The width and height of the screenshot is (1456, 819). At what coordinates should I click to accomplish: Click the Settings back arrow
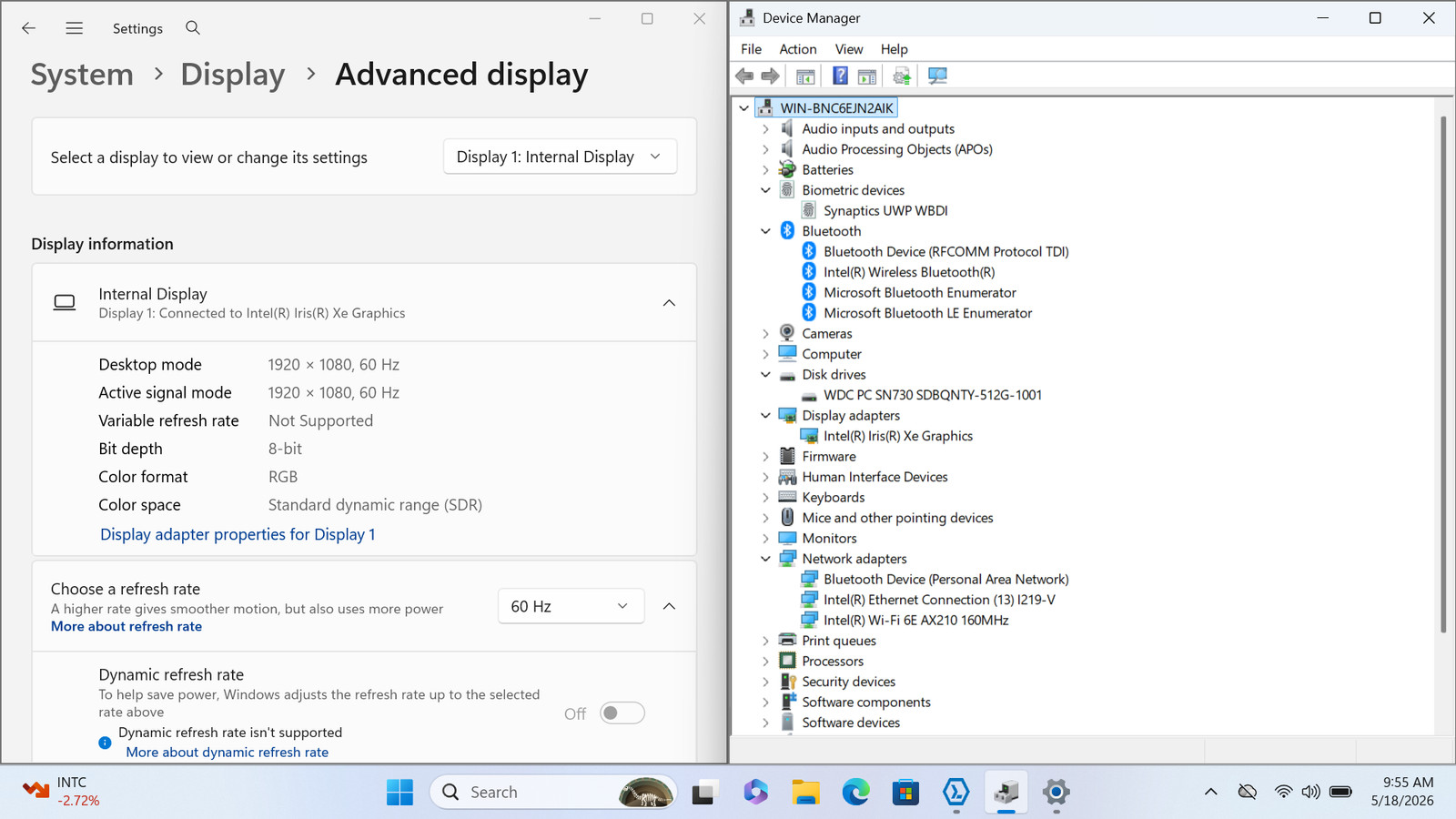(x=29, y=28)
